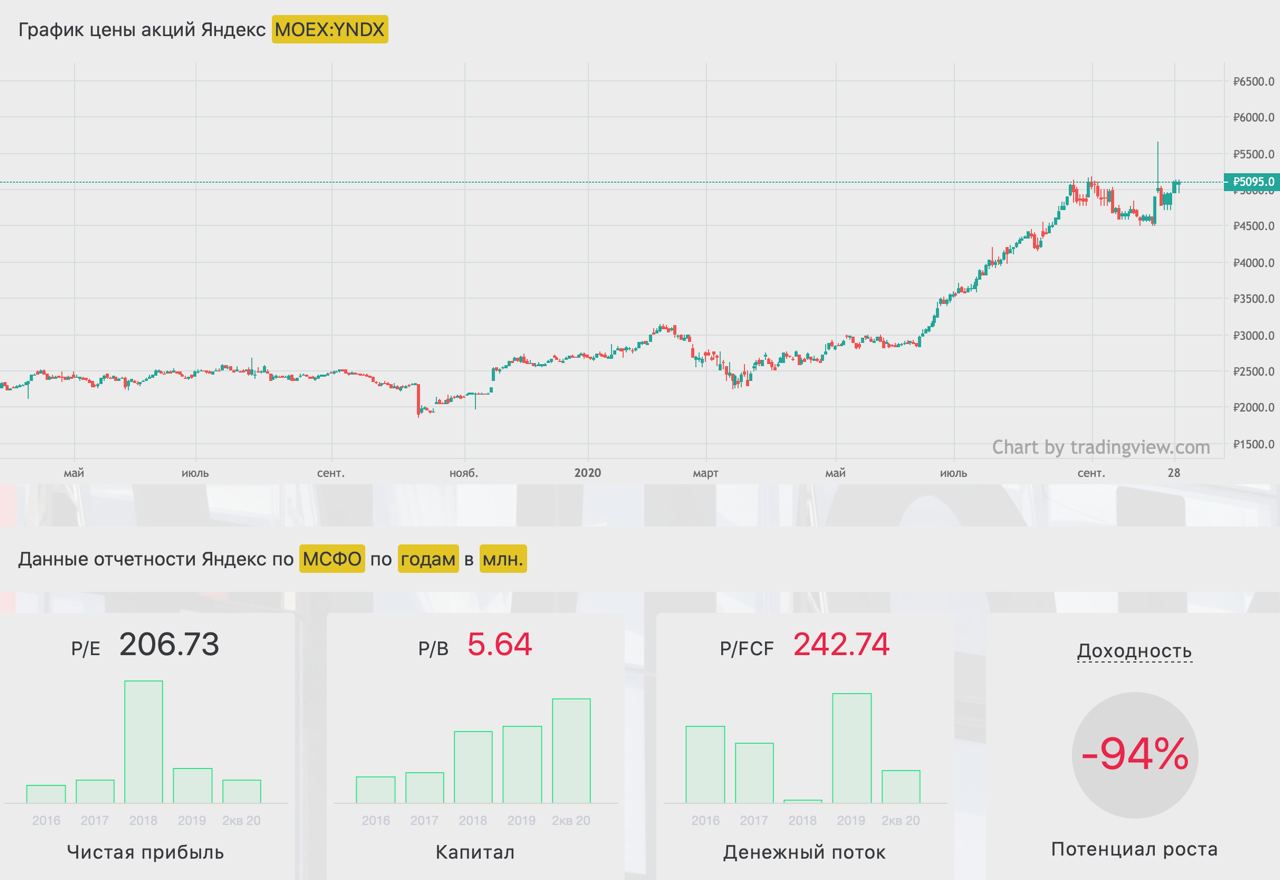Screen dimensions: 1280x880
Task: Select the 2кв 20 bar in Денежный поток chart
Action: click(x=901, y=786)
